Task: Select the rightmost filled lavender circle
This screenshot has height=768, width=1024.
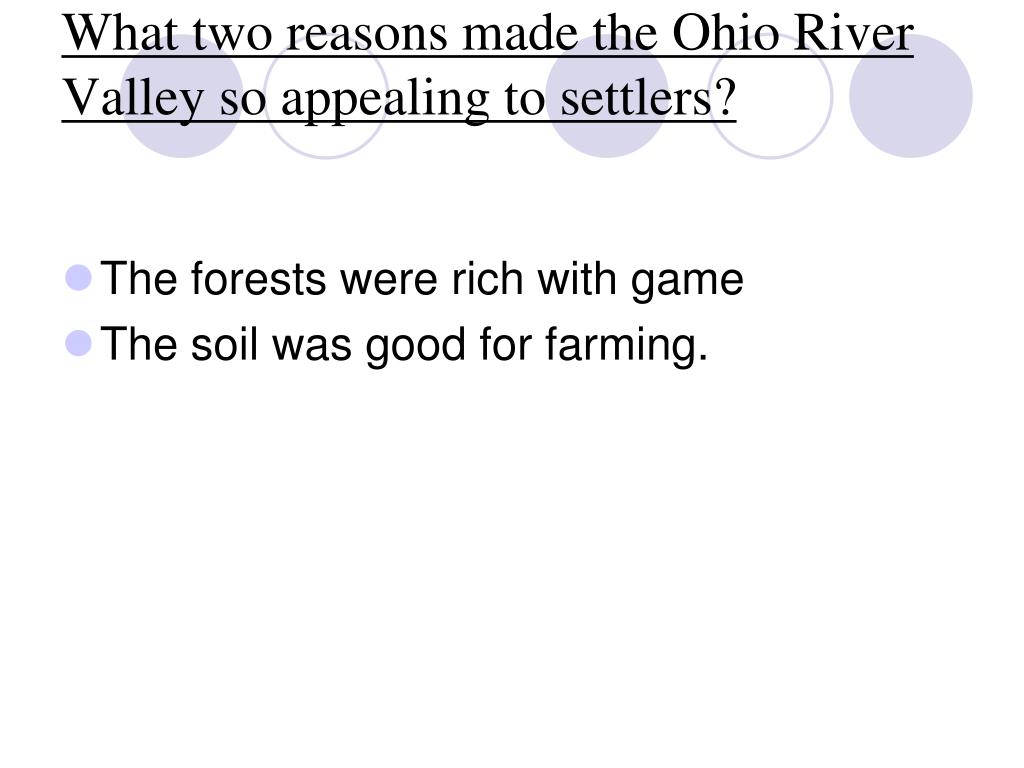Action: pos(911,96)
